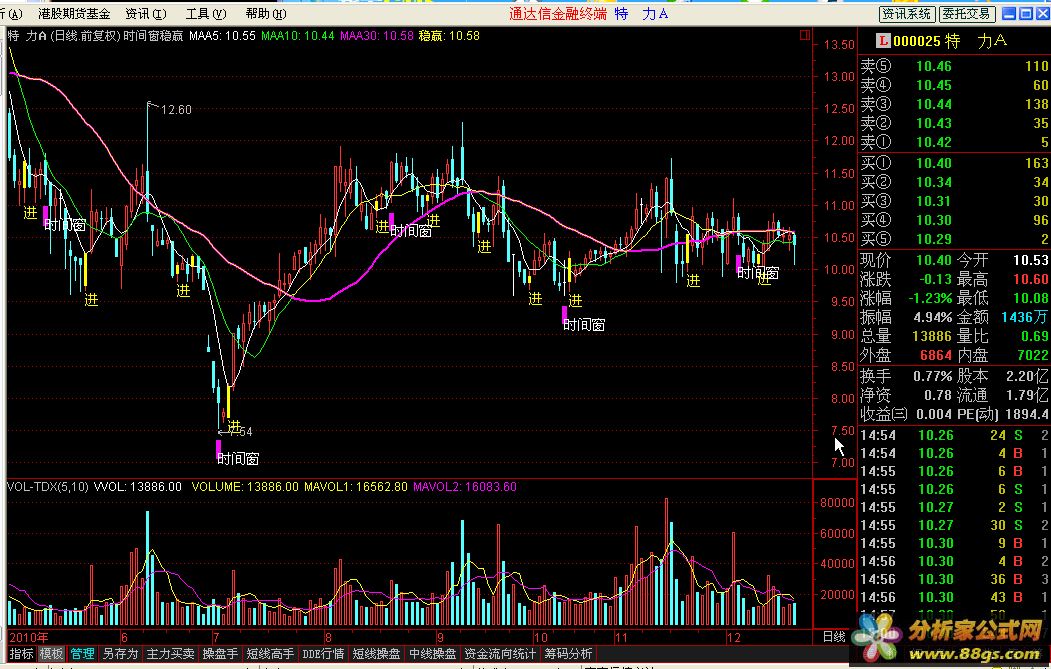Click the 14:56 trade at 10.30 with volume 43
1051x669 pixels.
click(954, 597)
